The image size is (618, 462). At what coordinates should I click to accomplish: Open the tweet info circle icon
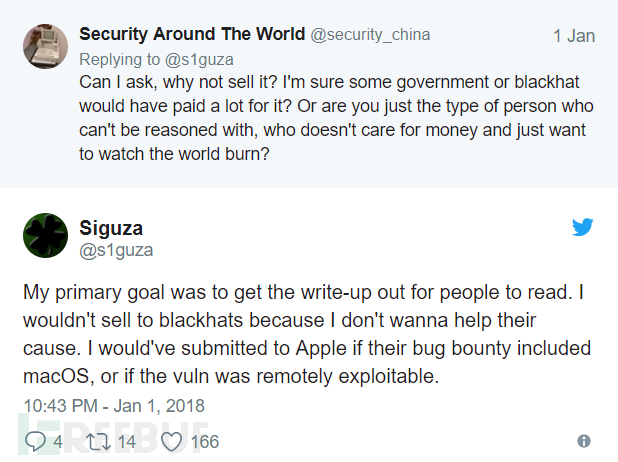point(584,441)
